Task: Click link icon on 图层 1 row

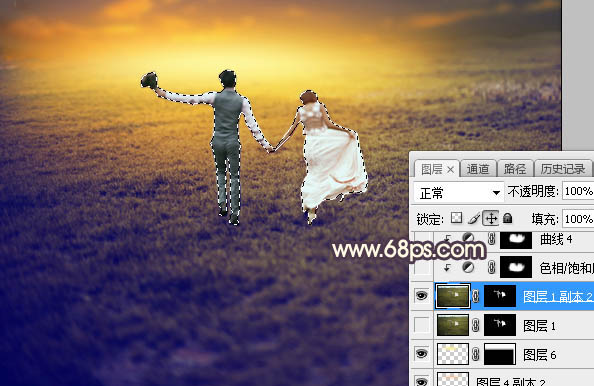Action: pos(475,325)
